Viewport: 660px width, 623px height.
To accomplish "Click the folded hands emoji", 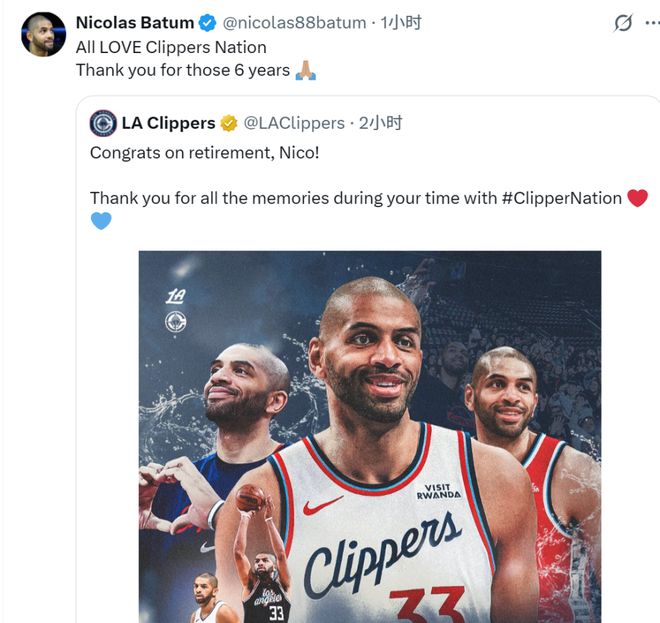I will tap(306, 70).
